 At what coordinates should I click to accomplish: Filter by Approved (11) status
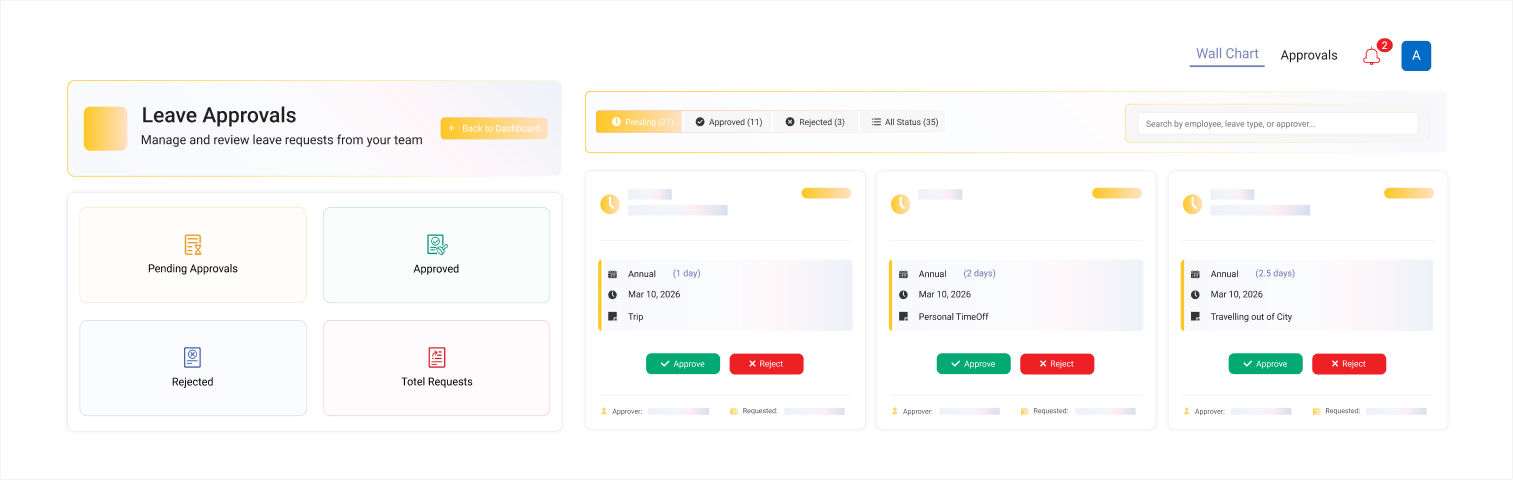point(728,122)
